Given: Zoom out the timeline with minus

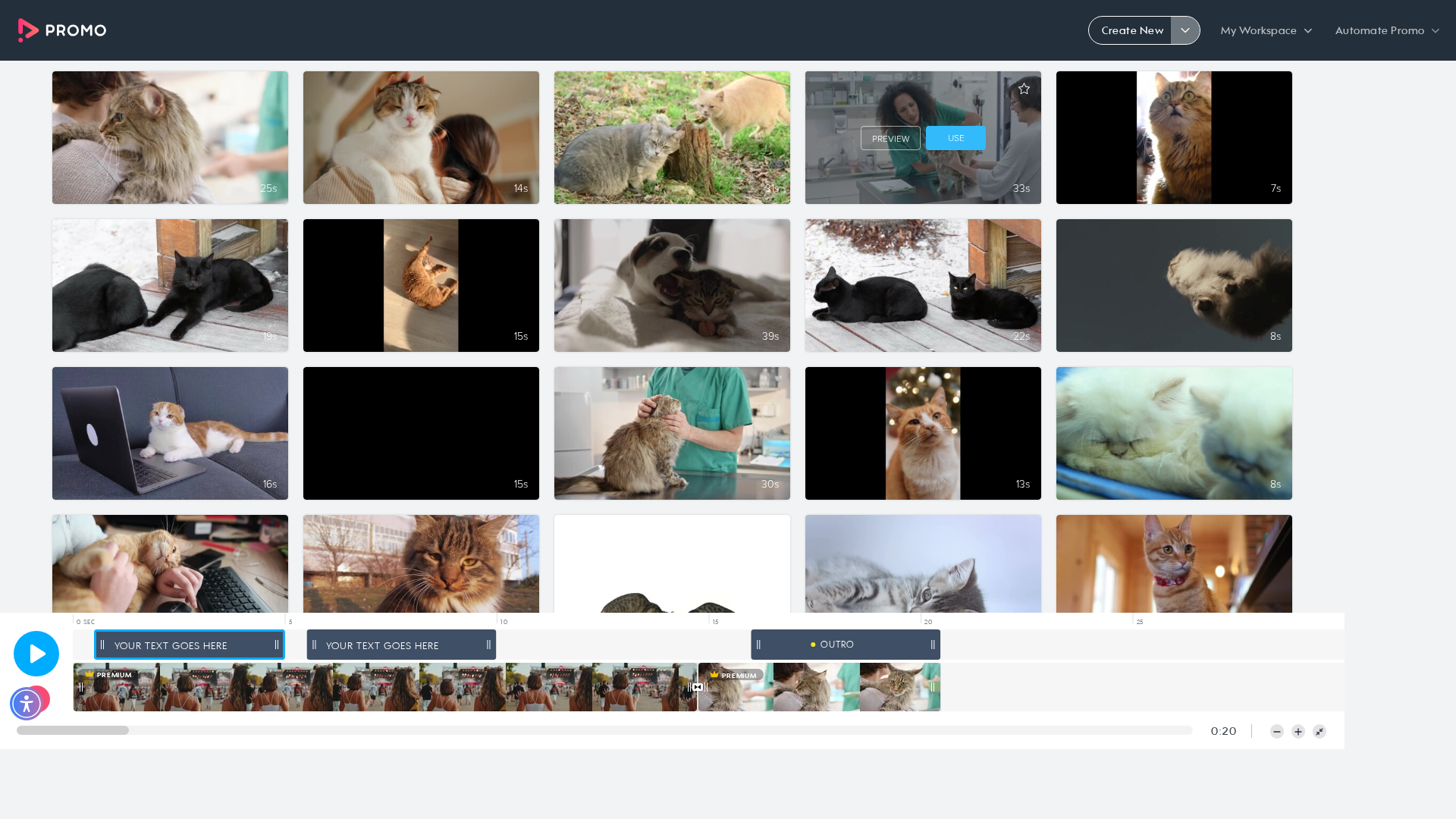Looking at the screenshot, I should coord(1277,732).
